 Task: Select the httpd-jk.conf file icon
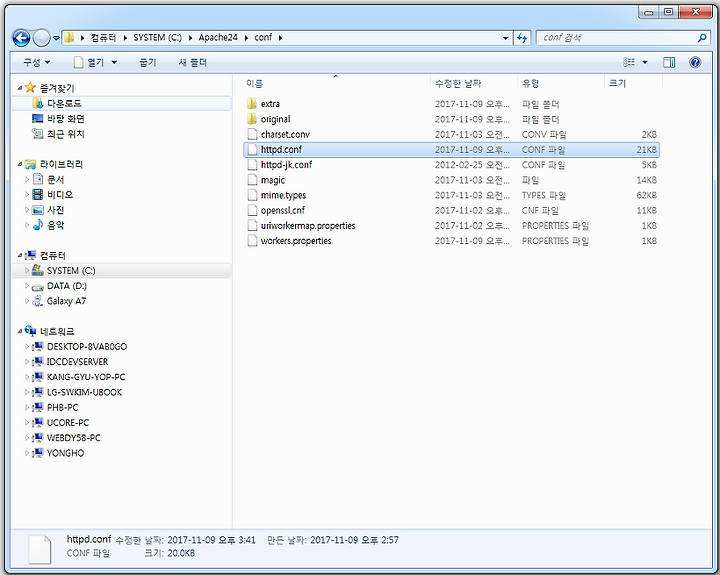[252, 164]
